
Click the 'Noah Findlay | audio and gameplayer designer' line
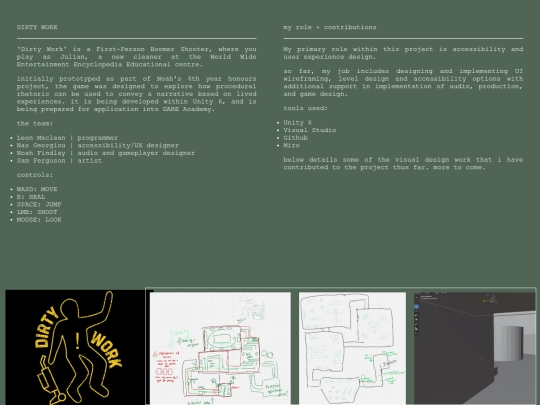106,153
